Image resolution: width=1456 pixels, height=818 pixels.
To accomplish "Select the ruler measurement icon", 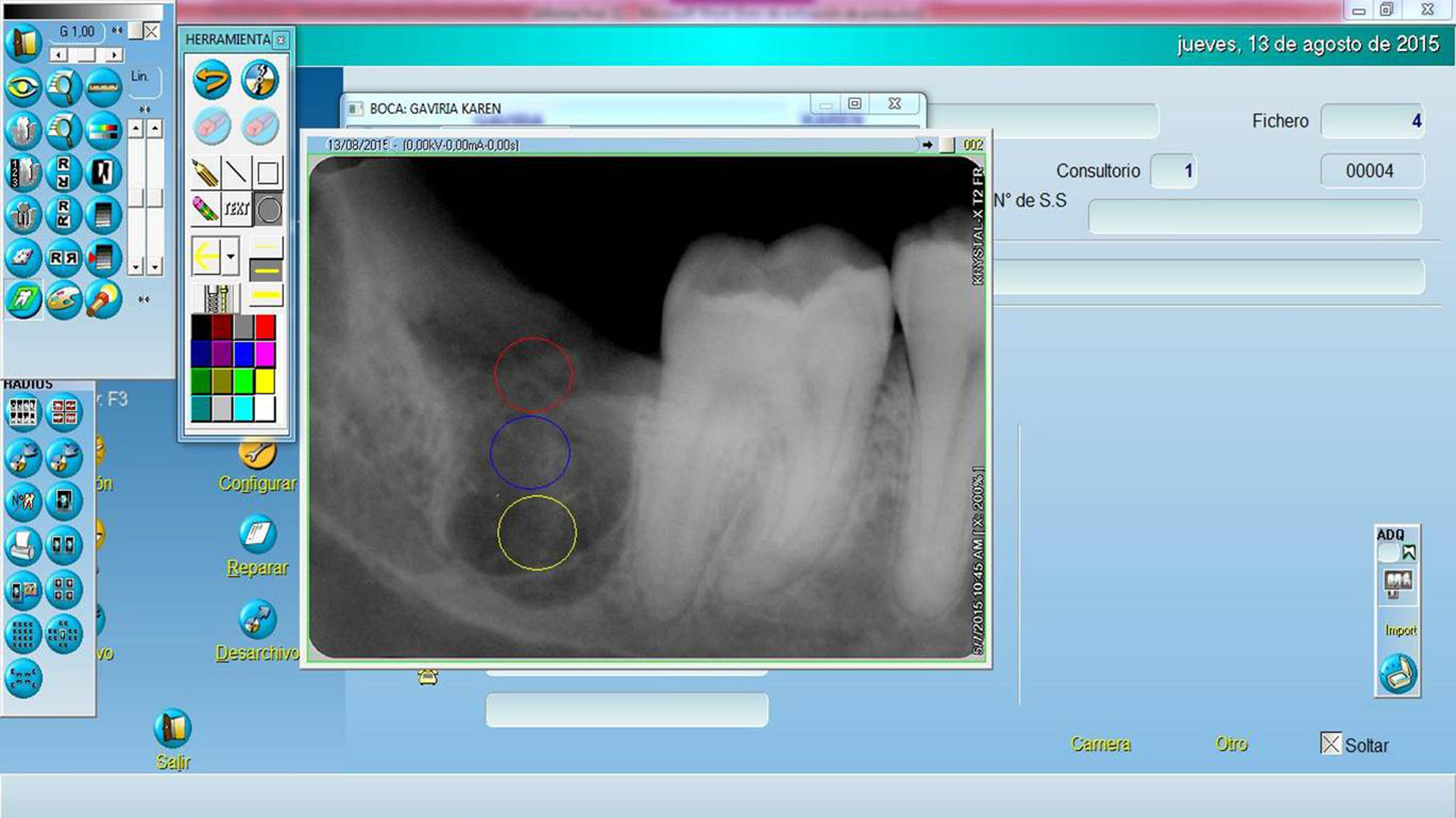I will 104,88.
